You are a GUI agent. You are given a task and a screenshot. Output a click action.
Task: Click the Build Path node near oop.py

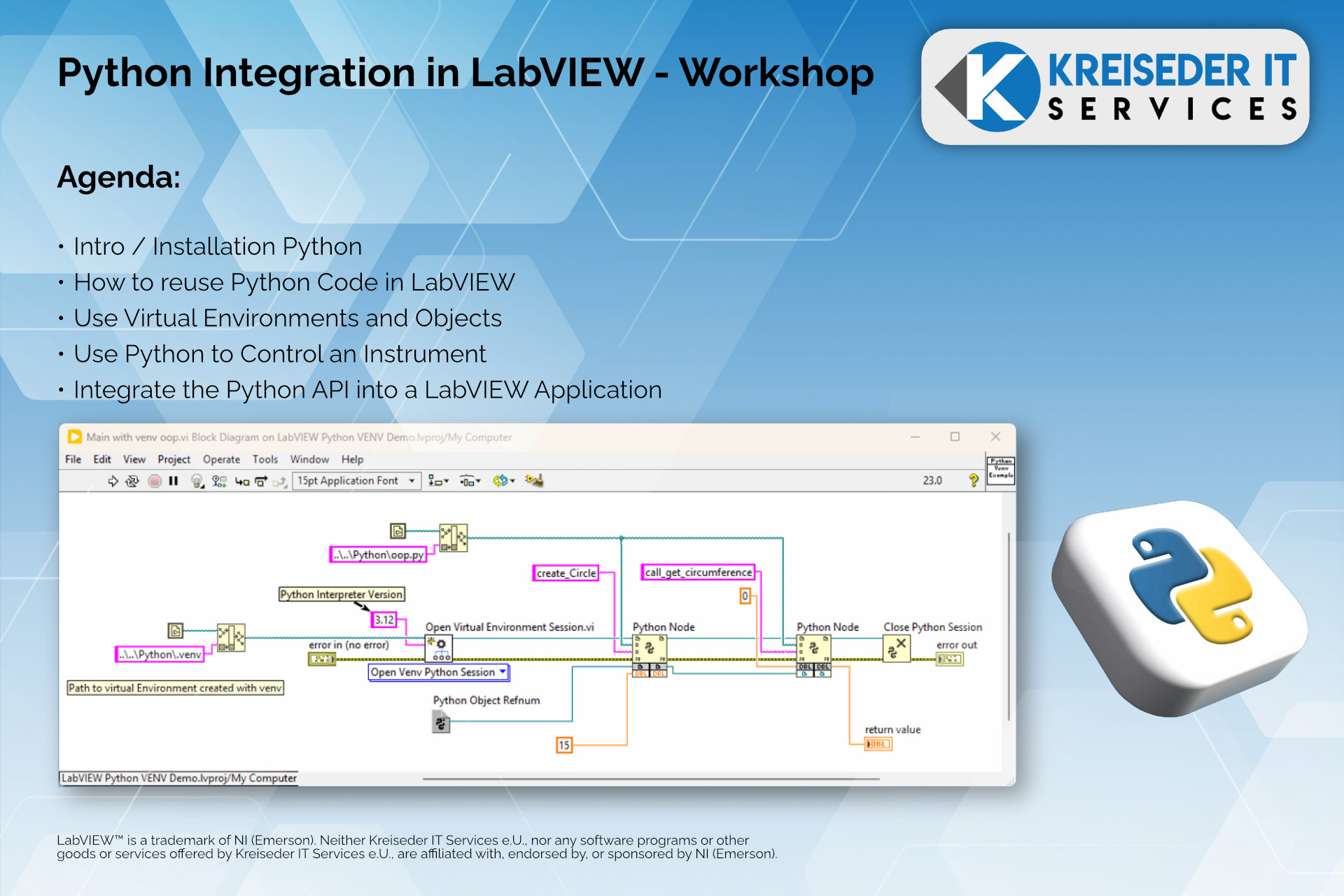coord(453,538)
